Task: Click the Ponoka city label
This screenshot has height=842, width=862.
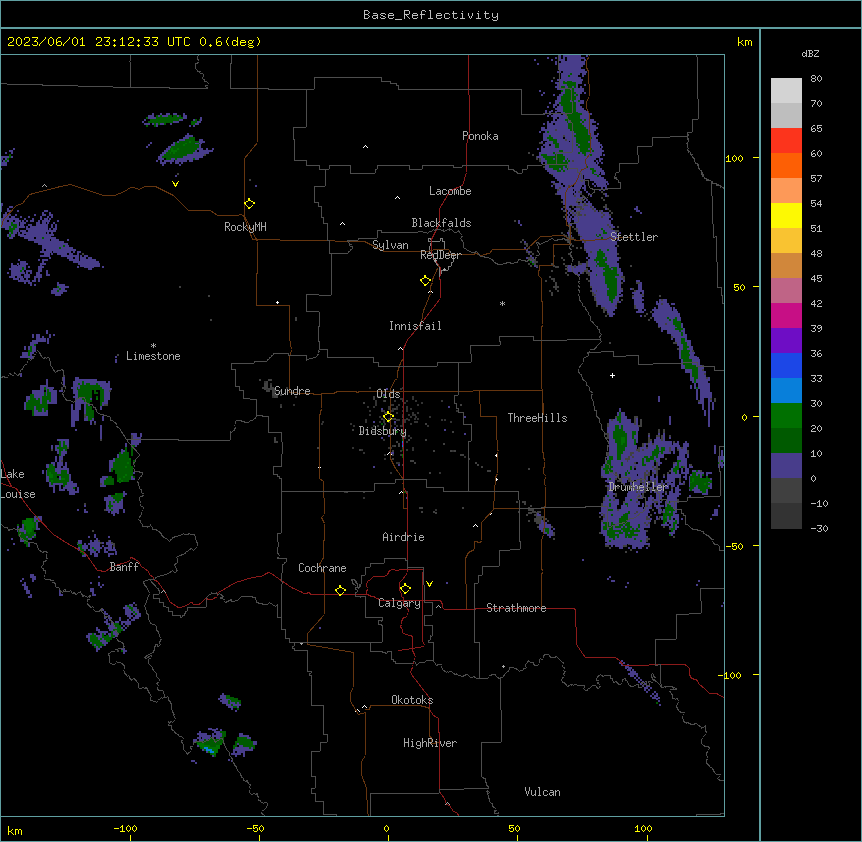Action: 480,136
